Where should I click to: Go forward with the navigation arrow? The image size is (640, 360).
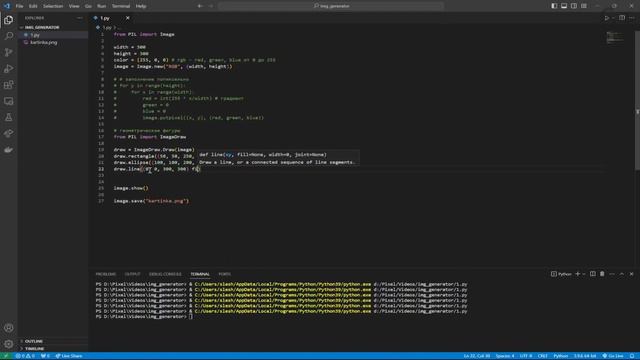(211, 6)
